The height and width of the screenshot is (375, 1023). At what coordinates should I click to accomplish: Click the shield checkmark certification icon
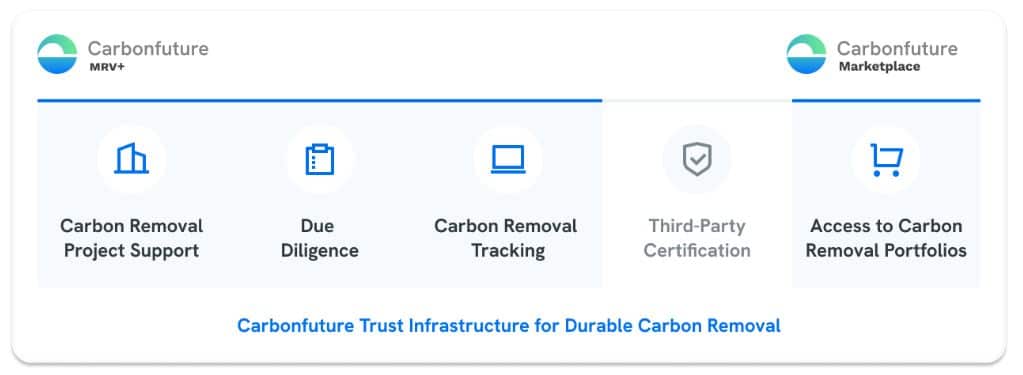pyautogui.click(x=697, y=159)
